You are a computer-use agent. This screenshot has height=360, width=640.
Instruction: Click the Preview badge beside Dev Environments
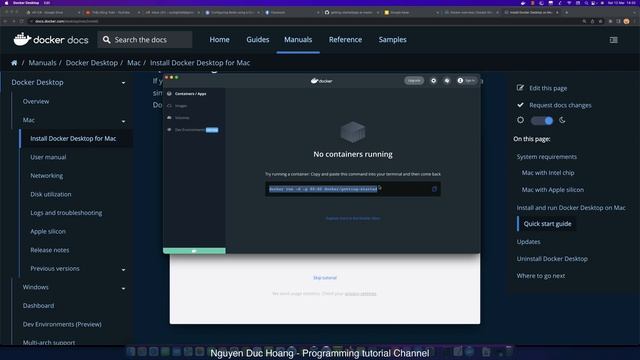212,130
